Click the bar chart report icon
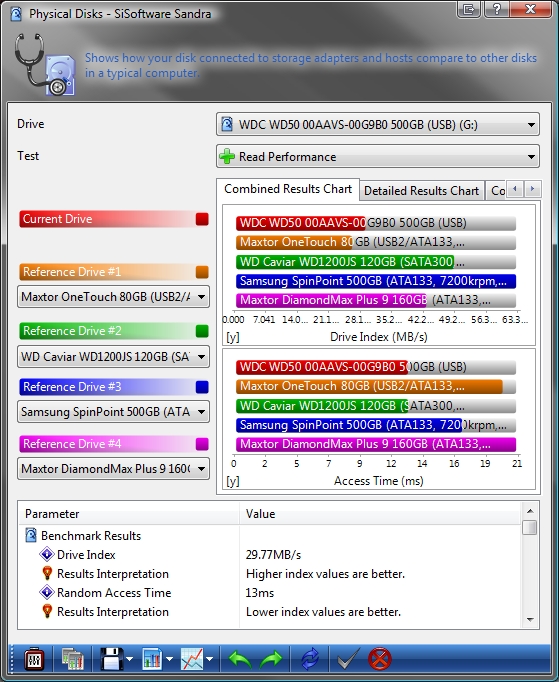559x682 pixels. [x=152, y=659]
